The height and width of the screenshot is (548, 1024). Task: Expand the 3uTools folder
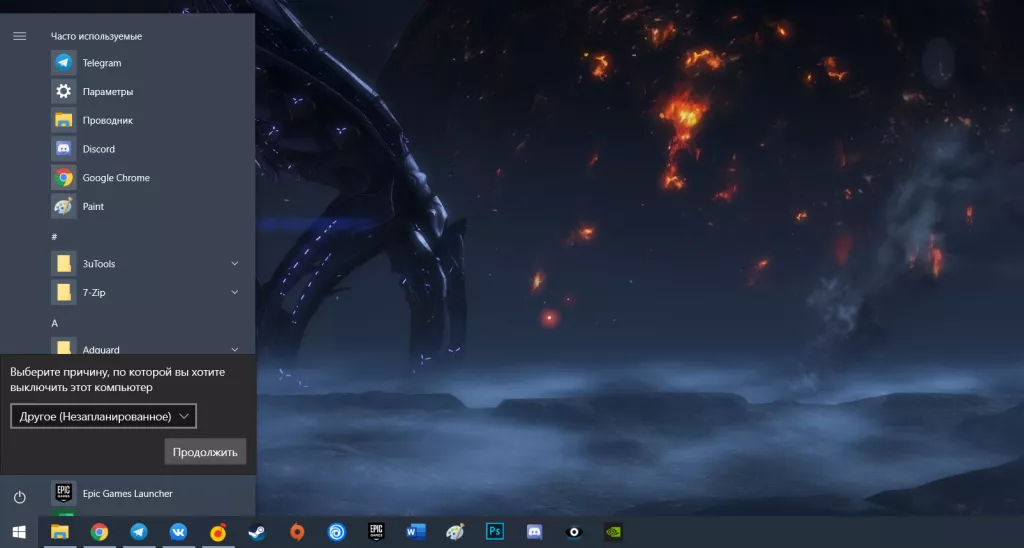tap(235, 264)
